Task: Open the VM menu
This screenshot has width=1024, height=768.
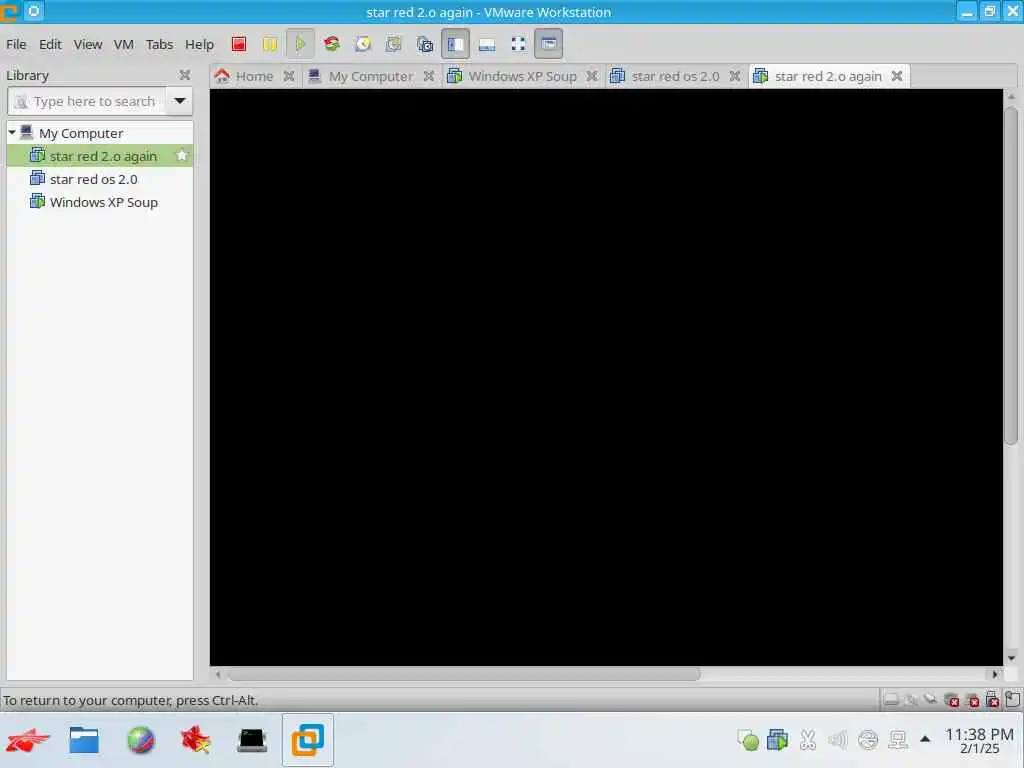Action: click(x=123, y=44)
